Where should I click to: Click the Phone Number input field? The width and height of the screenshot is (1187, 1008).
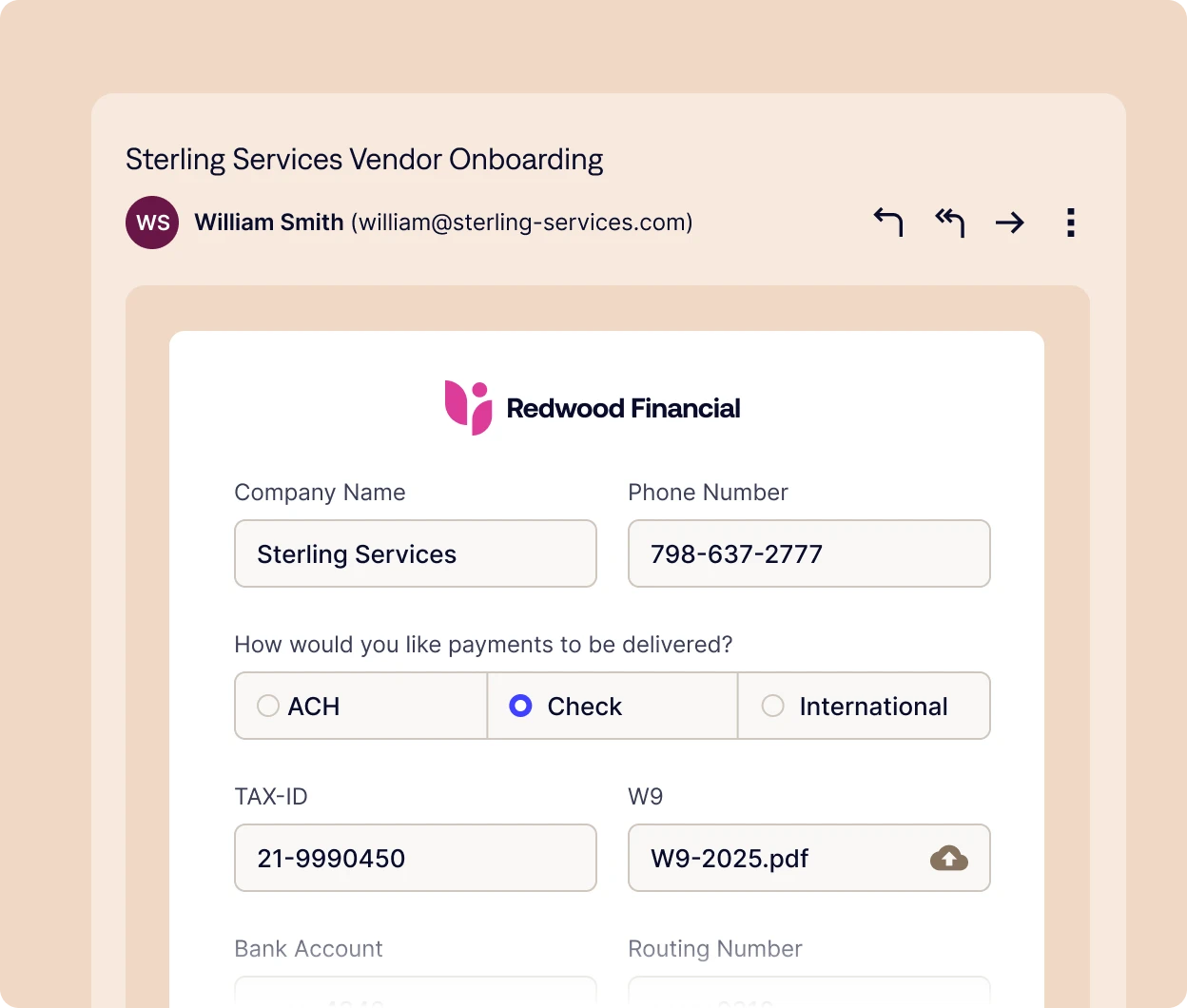click(808, 553)
